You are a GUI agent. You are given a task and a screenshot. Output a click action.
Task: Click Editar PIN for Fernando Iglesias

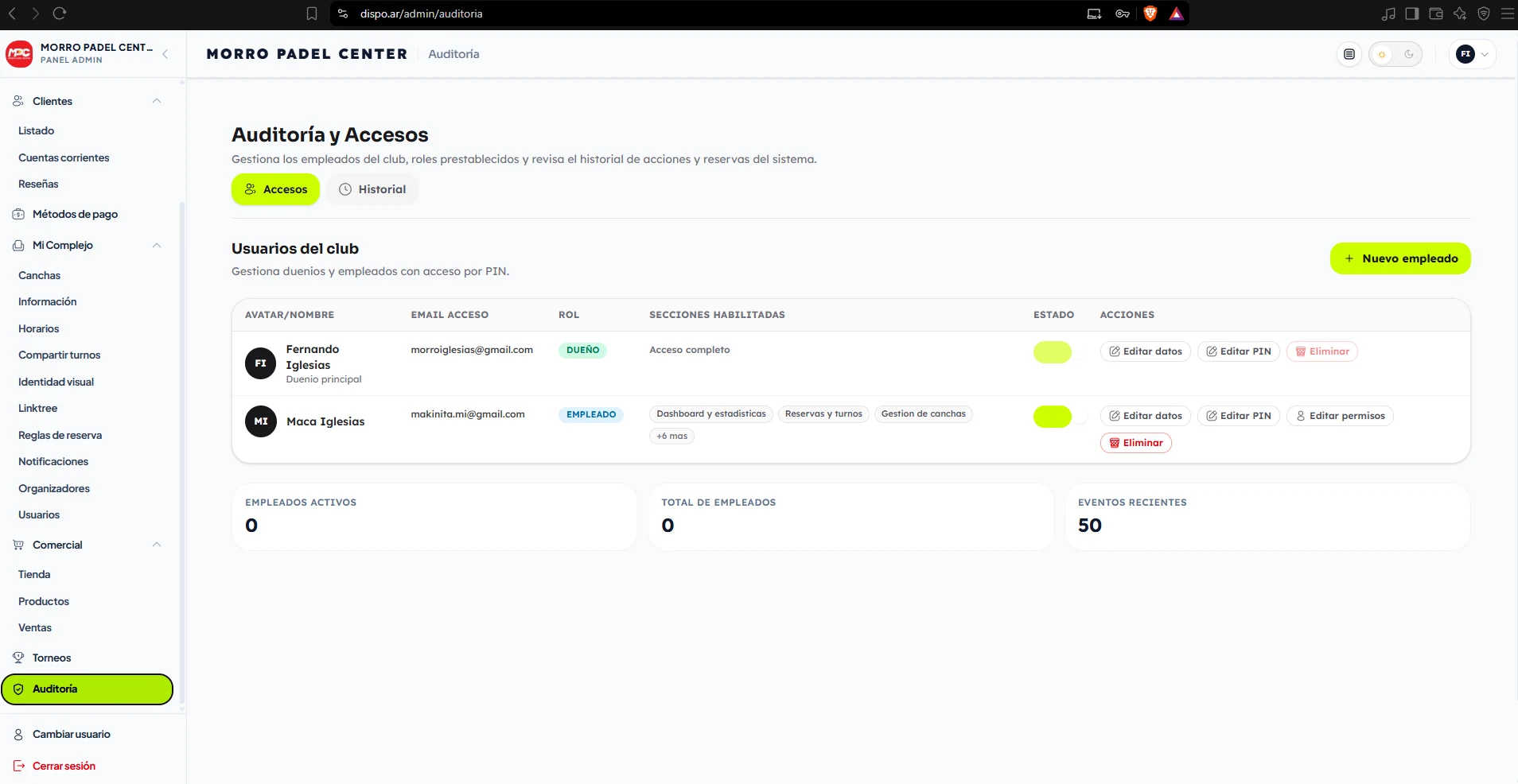tap(1238, 351)
